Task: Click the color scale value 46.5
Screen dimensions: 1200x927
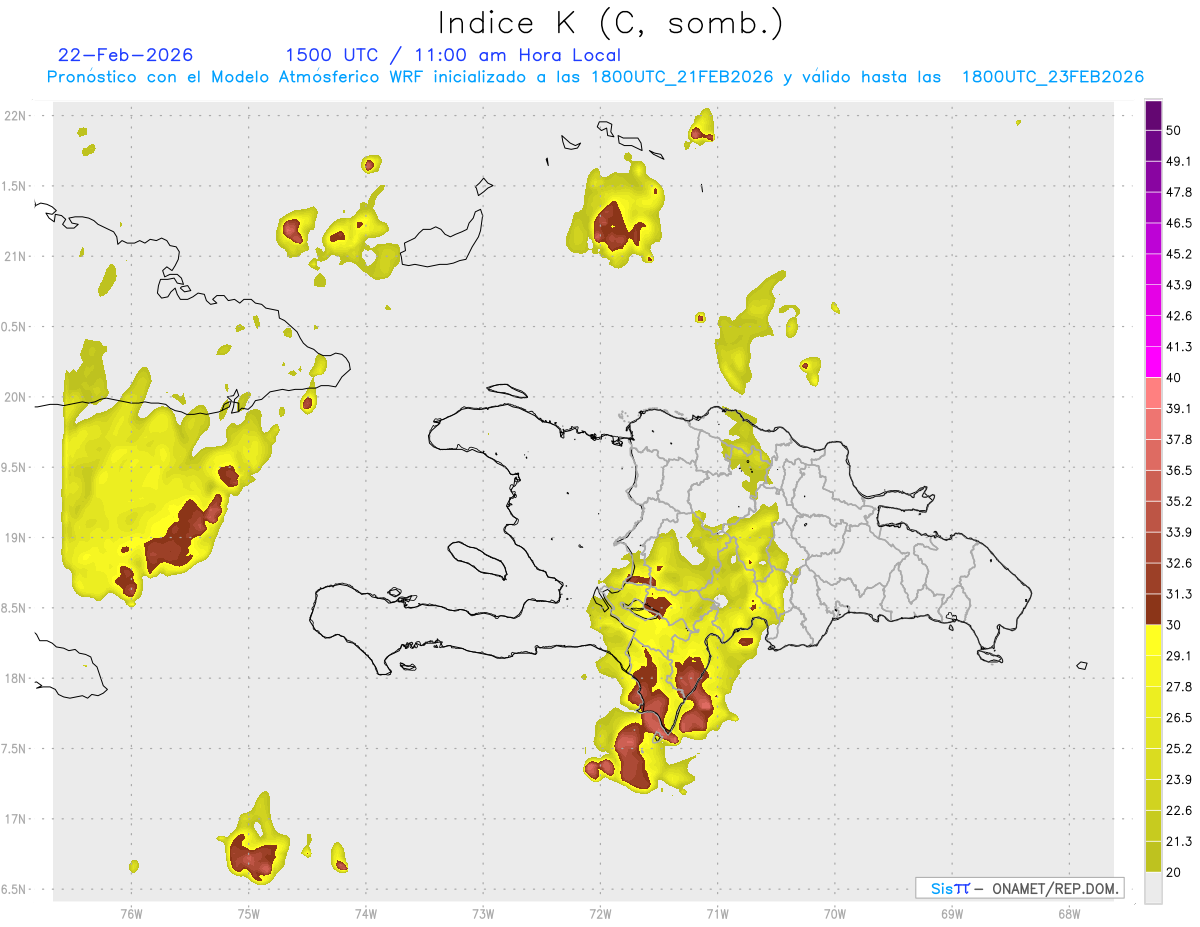Action: point(1179,223)
